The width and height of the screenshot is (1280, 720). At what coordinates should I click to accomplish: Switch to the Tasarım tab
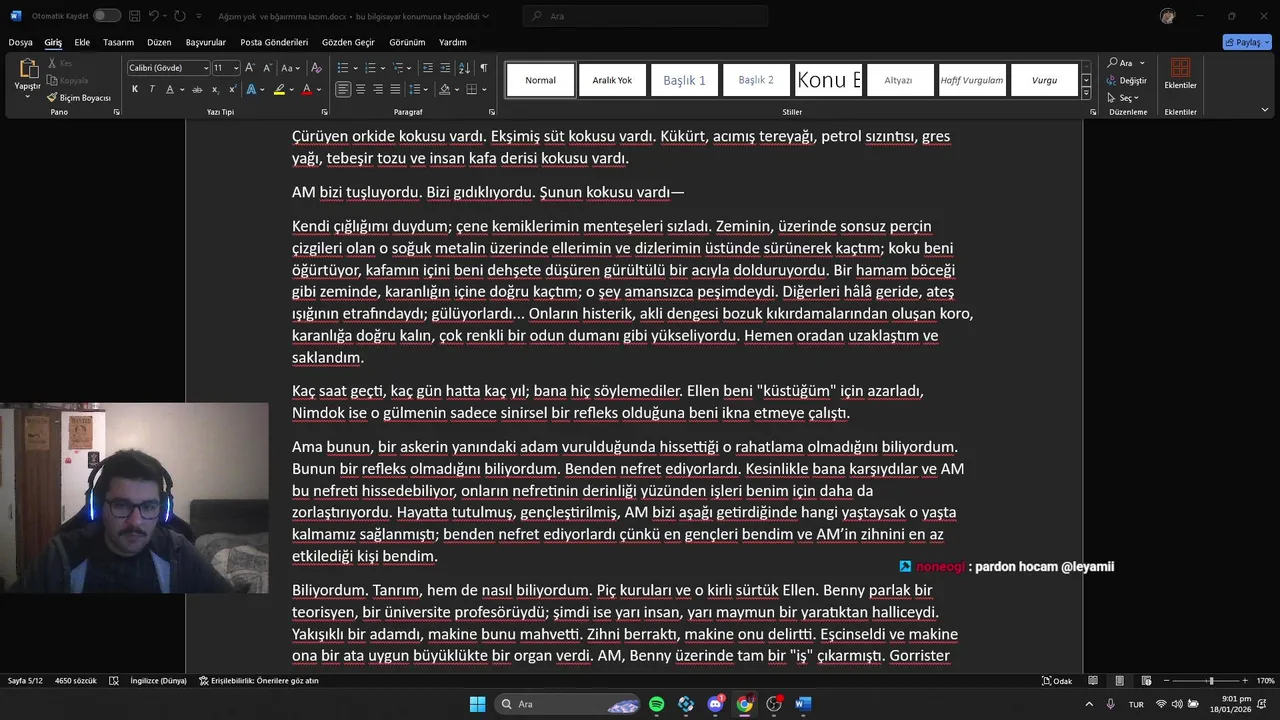118,42
